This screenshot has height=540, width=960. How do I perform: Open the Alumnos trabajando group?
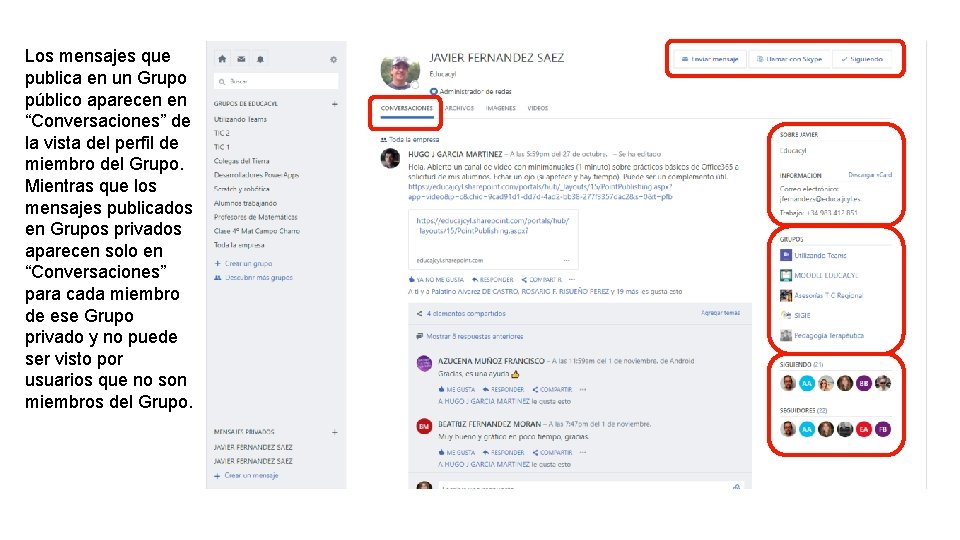point(245,203)
